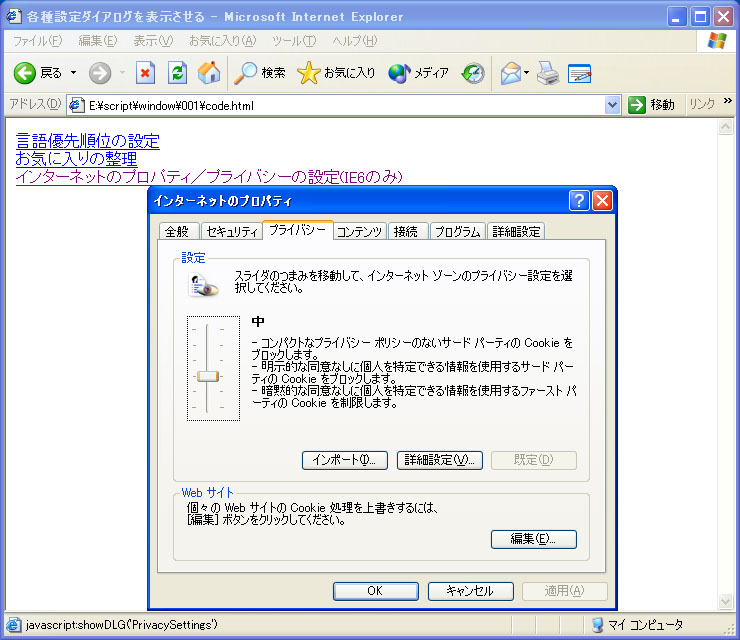Open the 編集(E) menu
740x640 pixels.
pyautogui.click(x=98, y=41)
